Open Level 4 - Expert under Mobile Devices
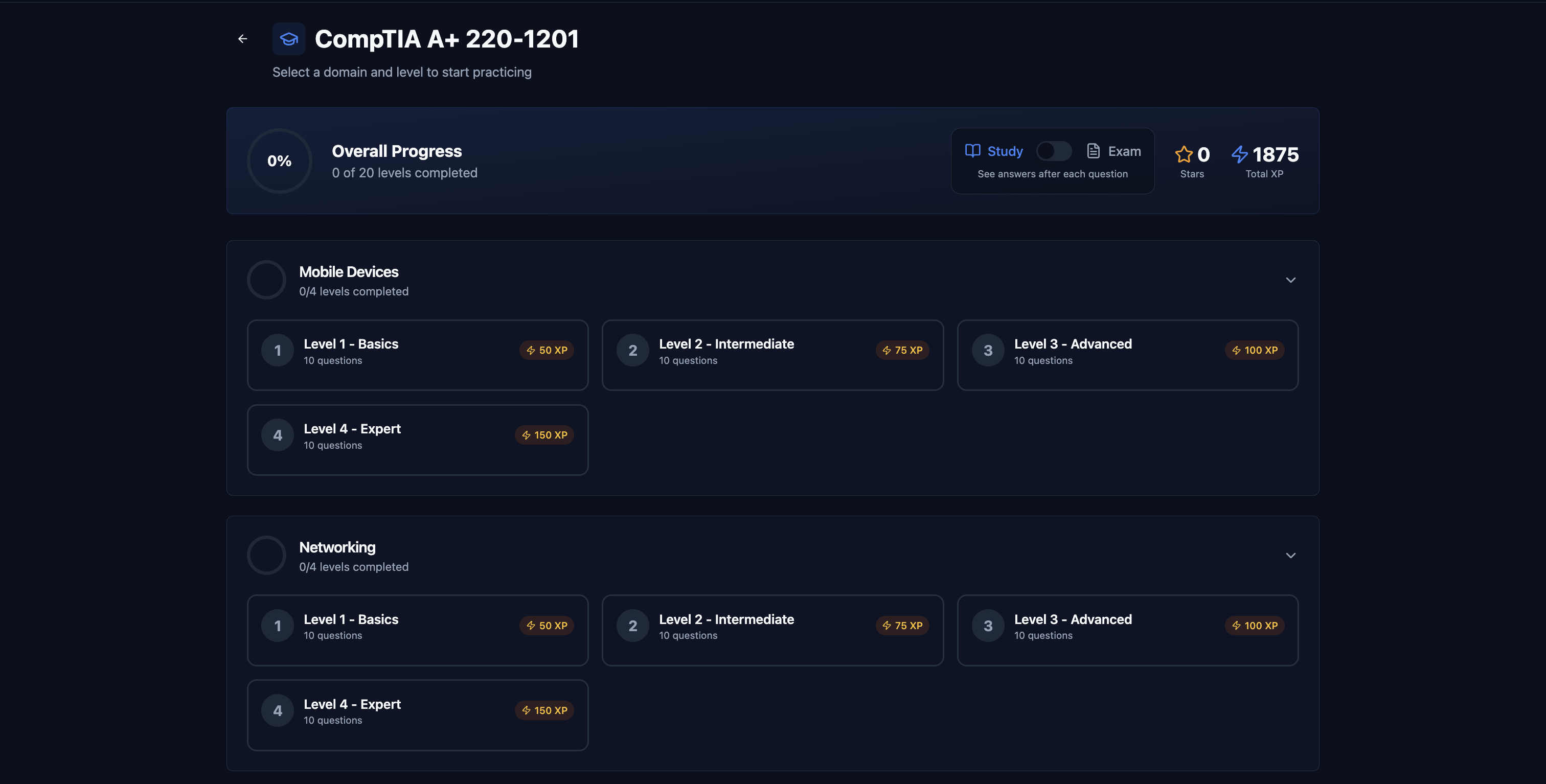 pyautogui.click(x=418, y=440)
